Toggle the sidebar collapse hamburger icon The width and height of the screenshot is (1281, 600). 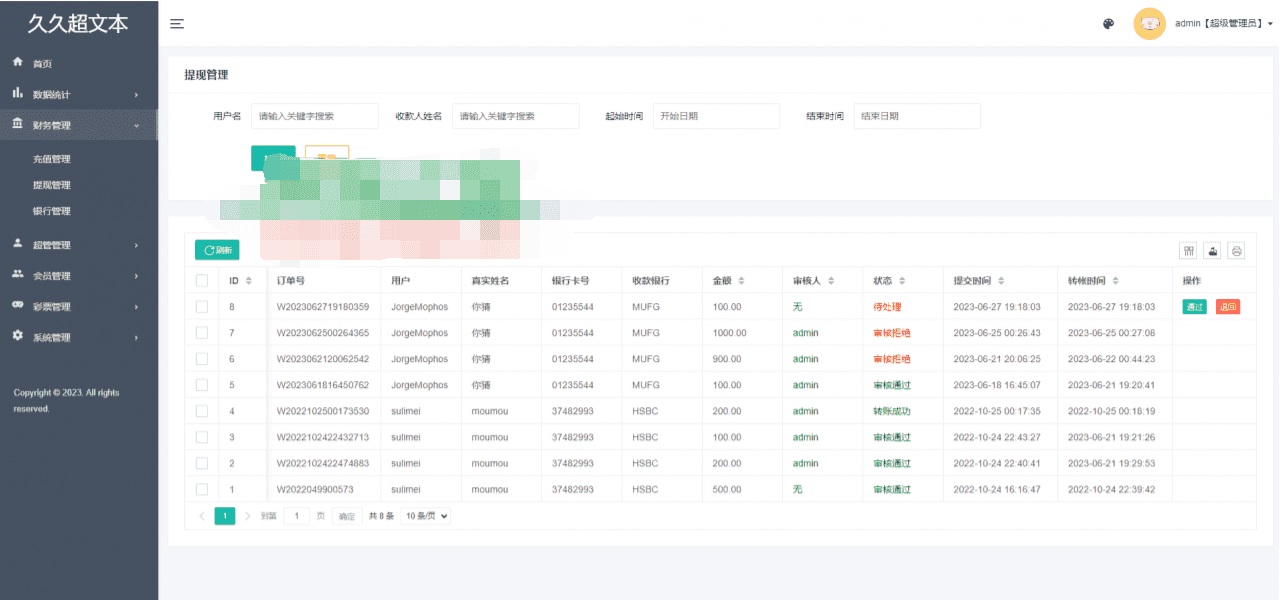pos(177,24)
